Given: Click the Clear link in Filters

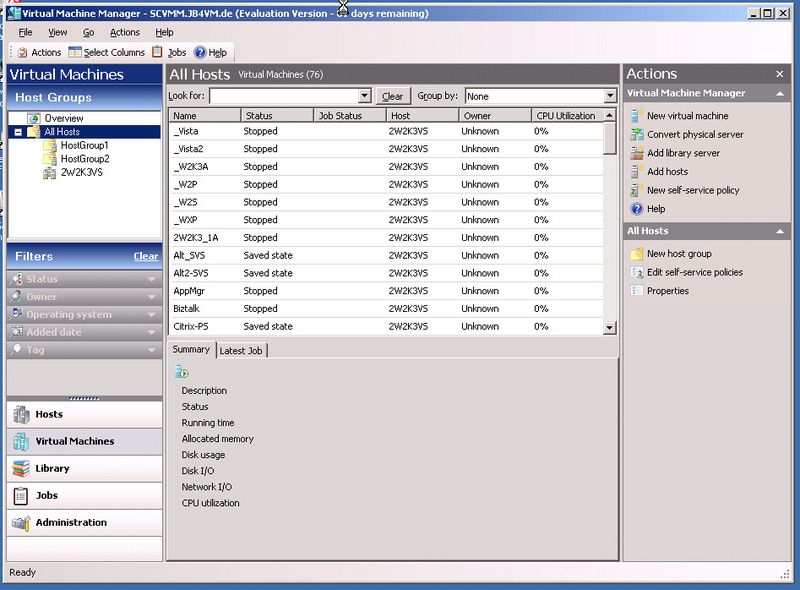Looking at the screenshot, I should point(146,256).
